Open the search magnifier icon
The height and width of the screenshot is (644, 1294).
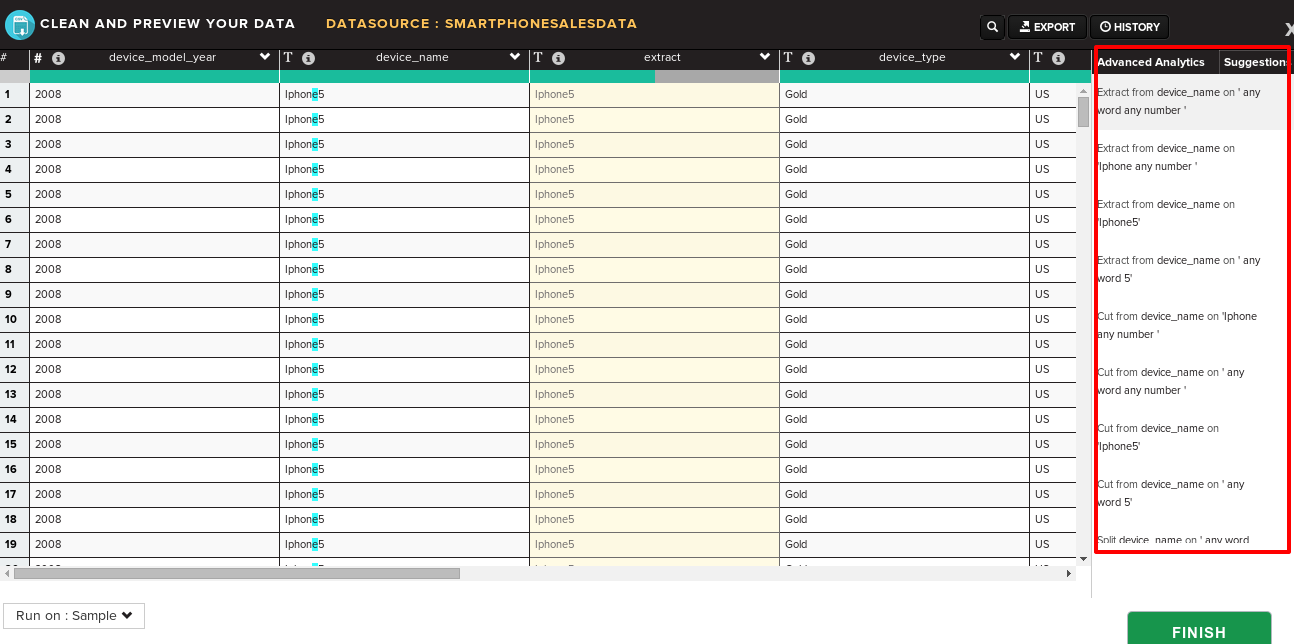[992, 27]
